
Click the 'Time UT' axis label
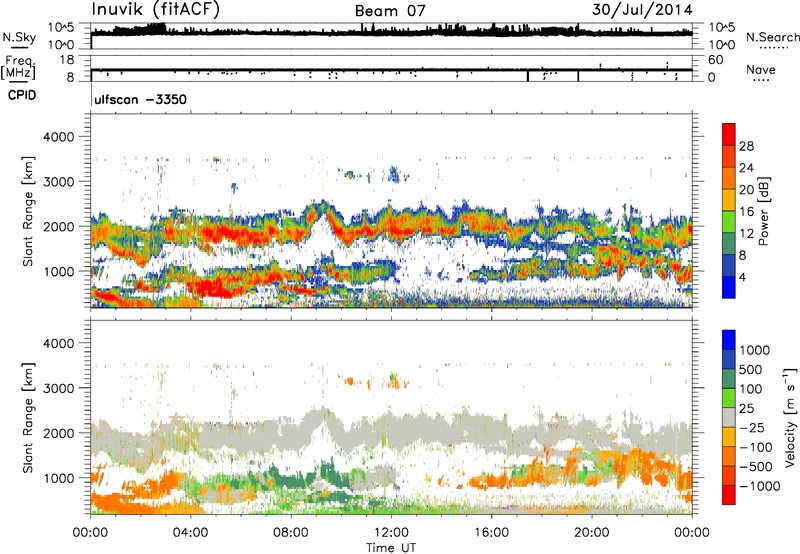pos(391,548)
